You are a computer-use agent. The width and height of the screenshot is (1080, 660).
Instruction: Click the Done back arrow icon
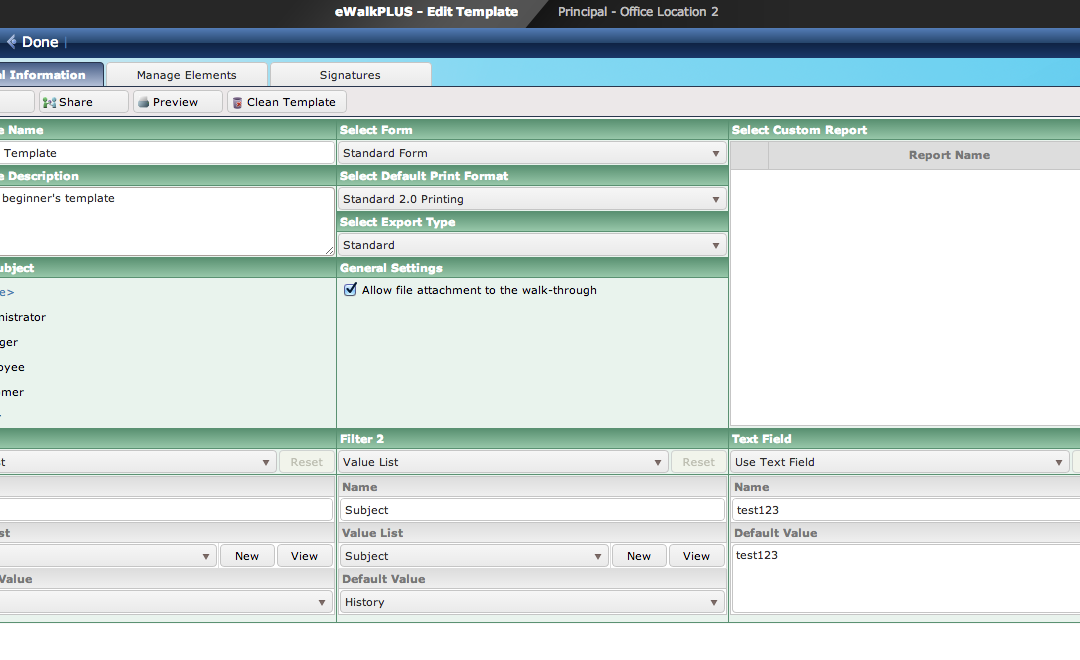point(12,42)
